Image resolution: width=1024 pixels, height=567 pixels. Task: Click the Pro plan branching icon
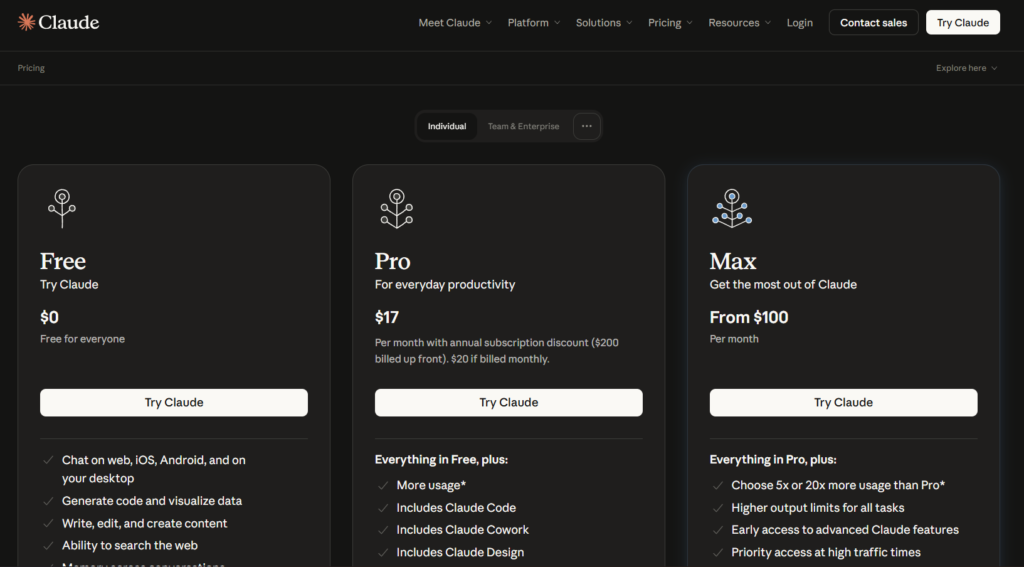pyautogui.click(x=396, y=208)
